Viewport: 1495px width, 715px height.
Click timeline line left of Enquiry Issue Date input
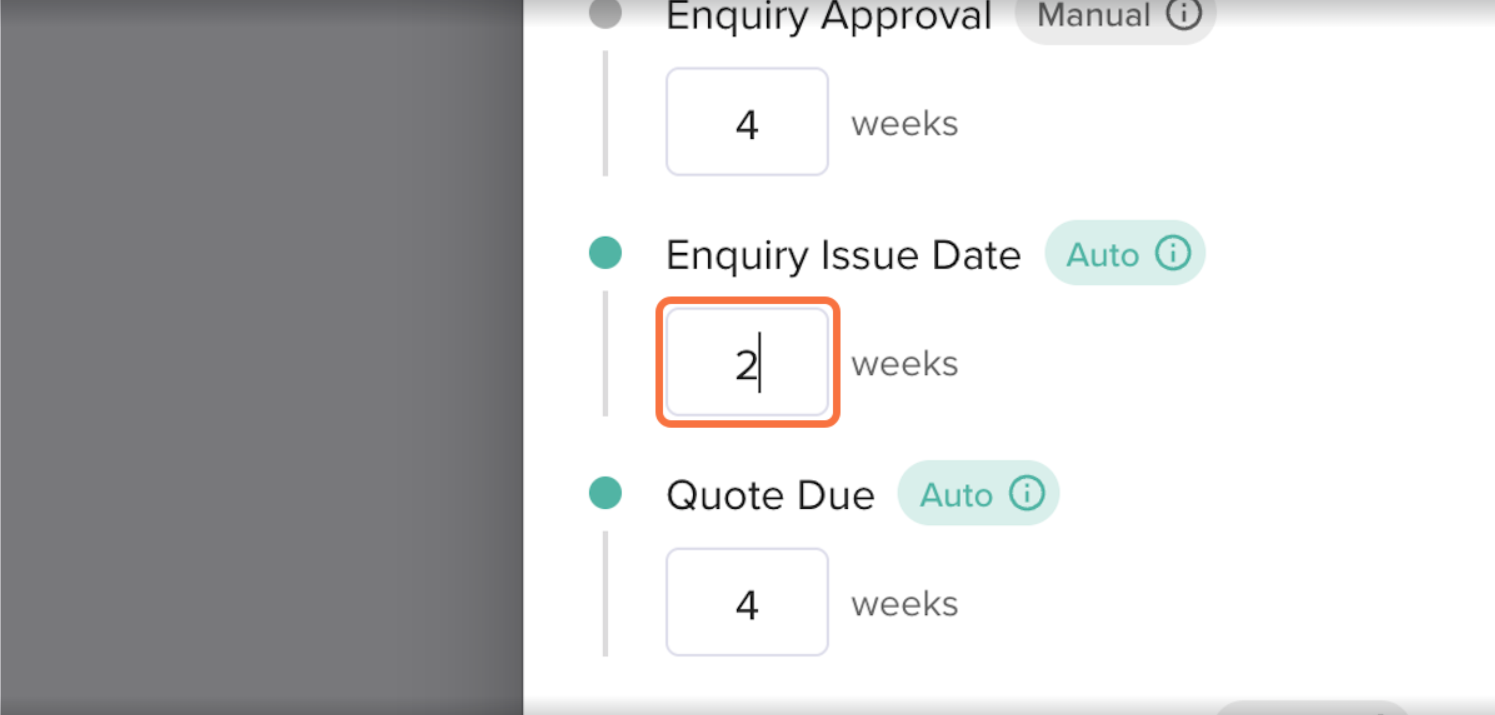(605, 354)
